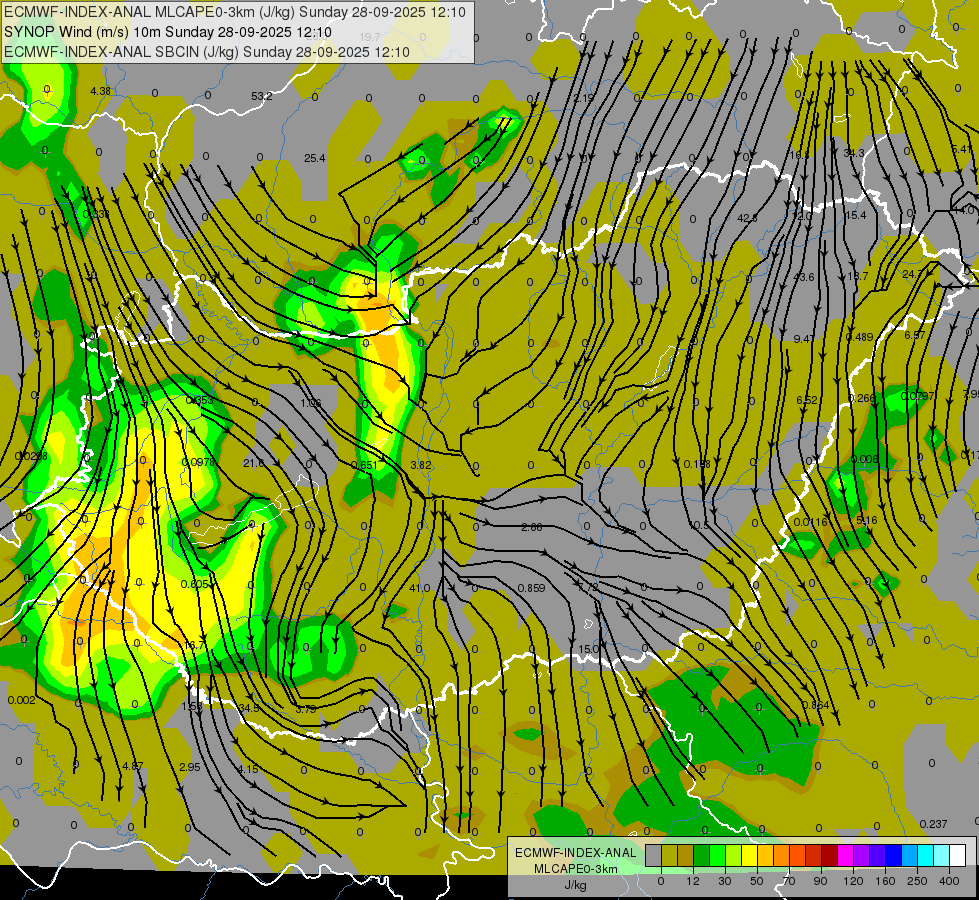The height and width of the screenshot is (900, 979).
Task: Click the map value 6.52
Action: pos(807,400)
